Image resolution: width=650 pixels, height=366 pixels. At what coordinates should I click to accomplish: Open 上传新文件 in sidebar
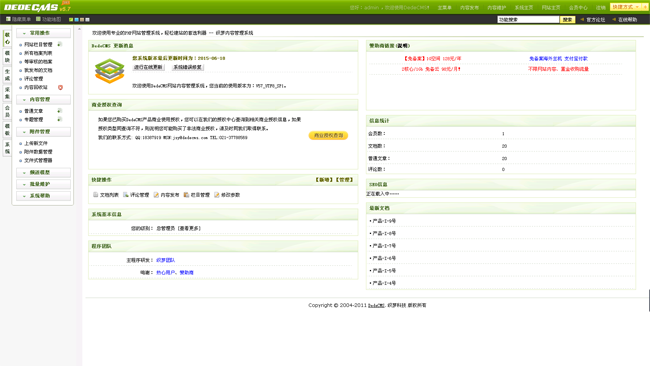(36, 143)
